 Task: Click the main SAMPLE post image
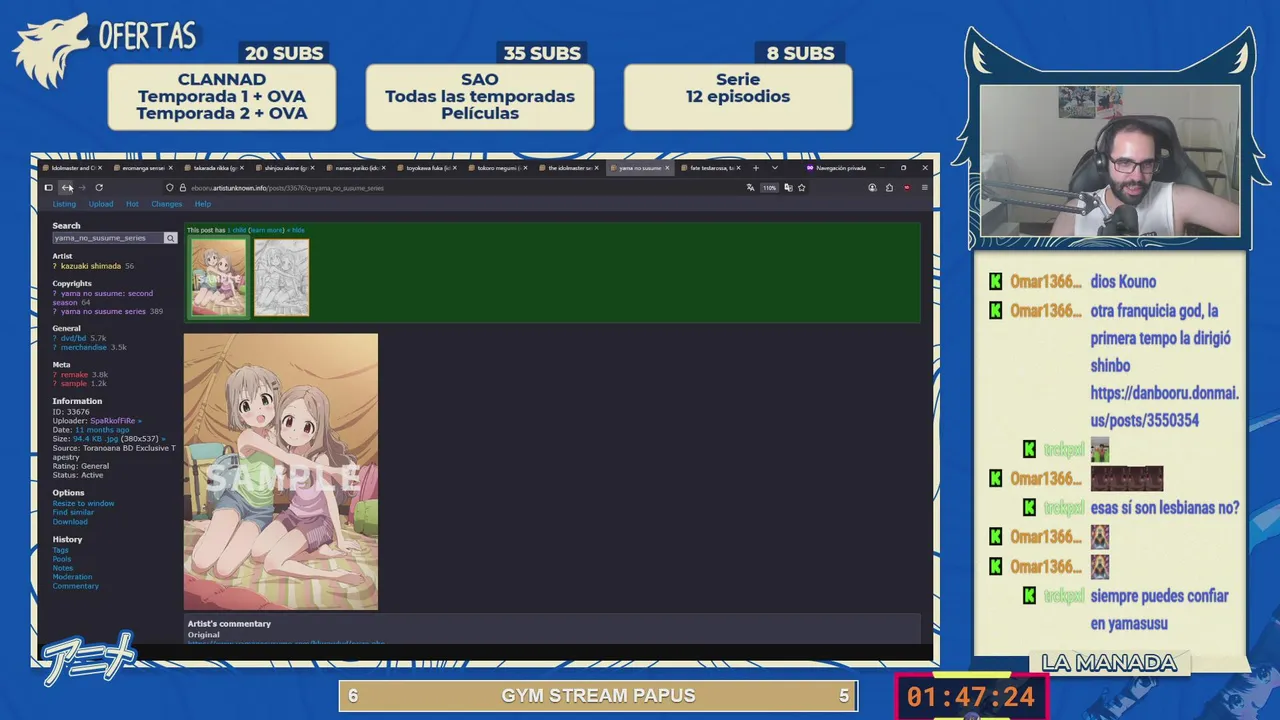click(x=281, y=472)
